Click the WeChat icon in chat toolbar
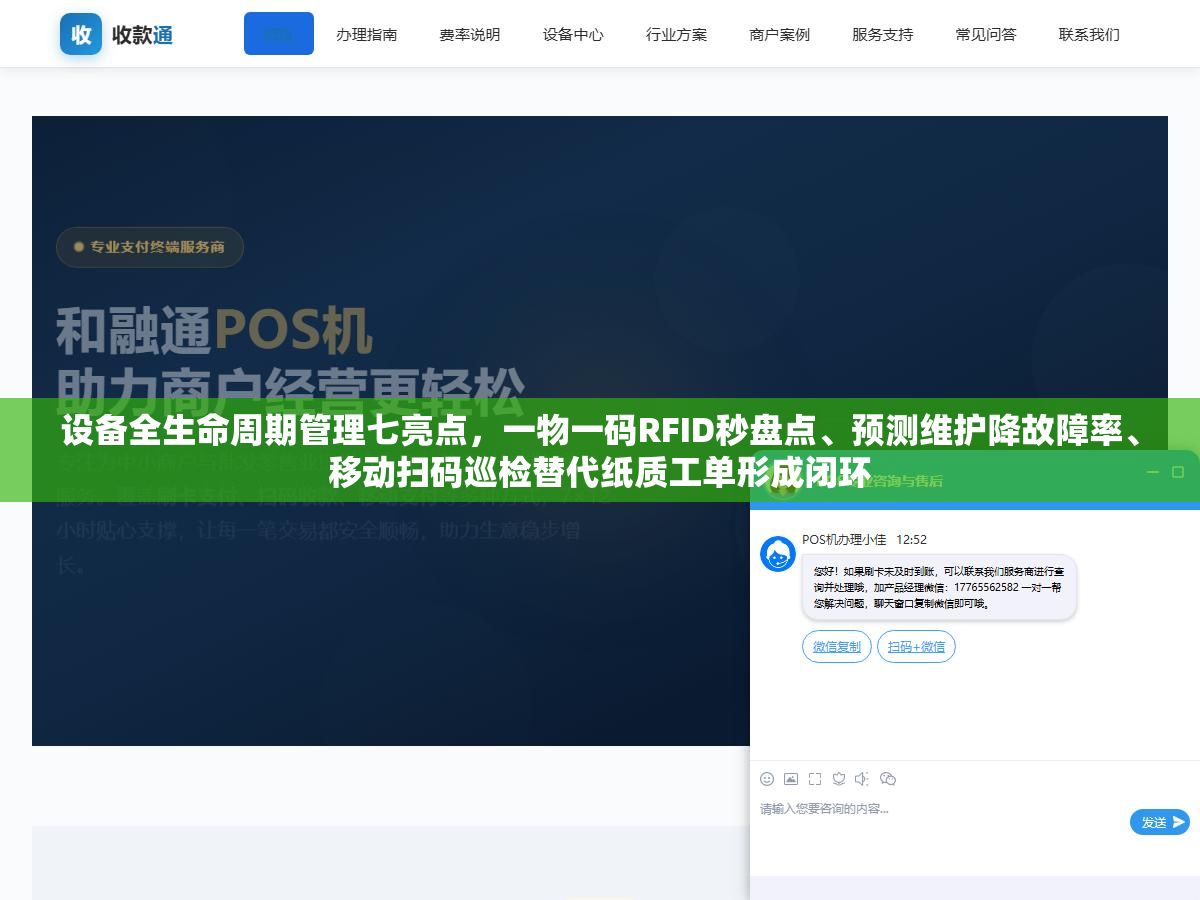Image resolution: width=1200 pixels, height=900 pixels. pos(888,779)
